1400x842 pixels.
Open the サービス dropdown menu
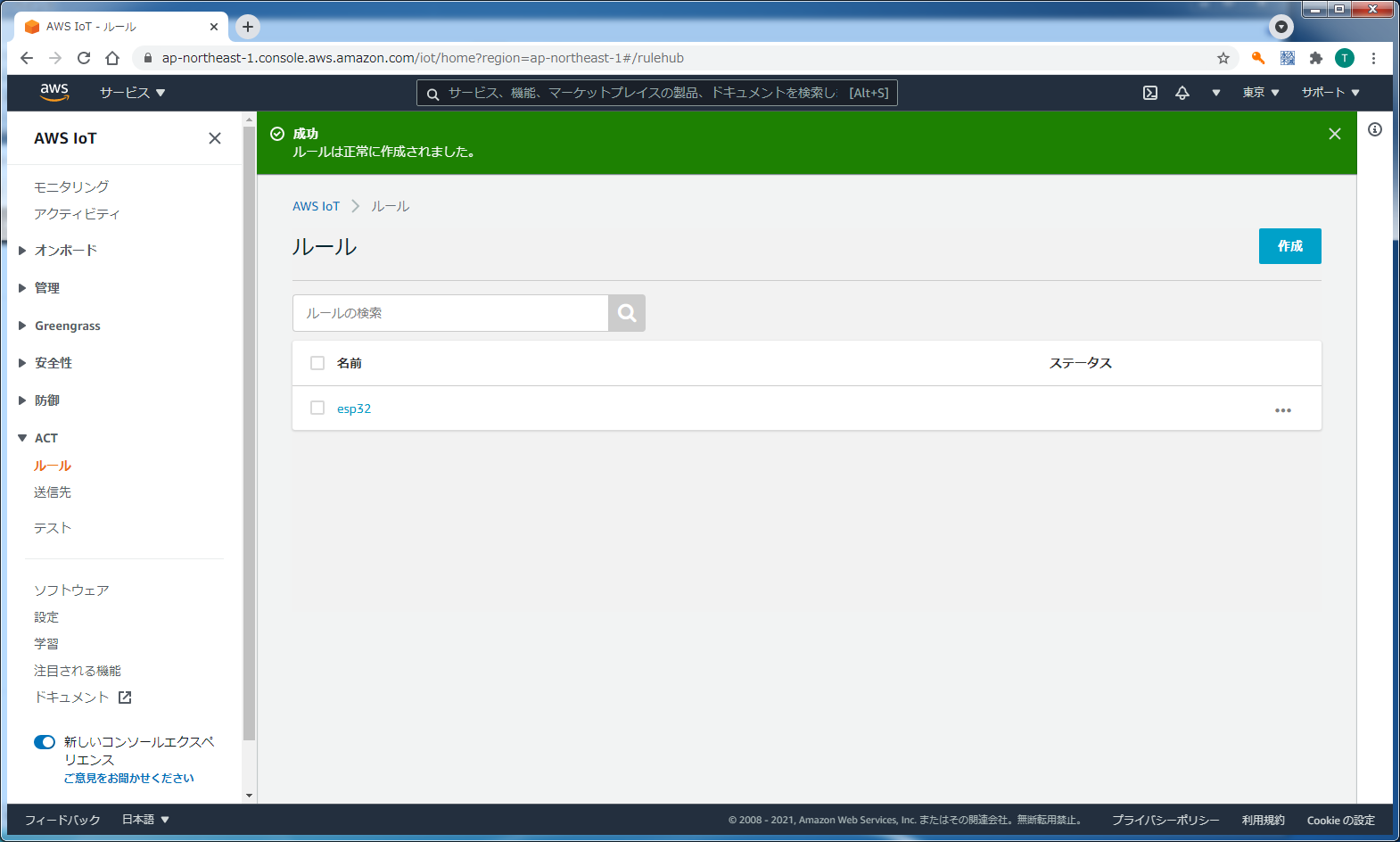coord(132,93)
